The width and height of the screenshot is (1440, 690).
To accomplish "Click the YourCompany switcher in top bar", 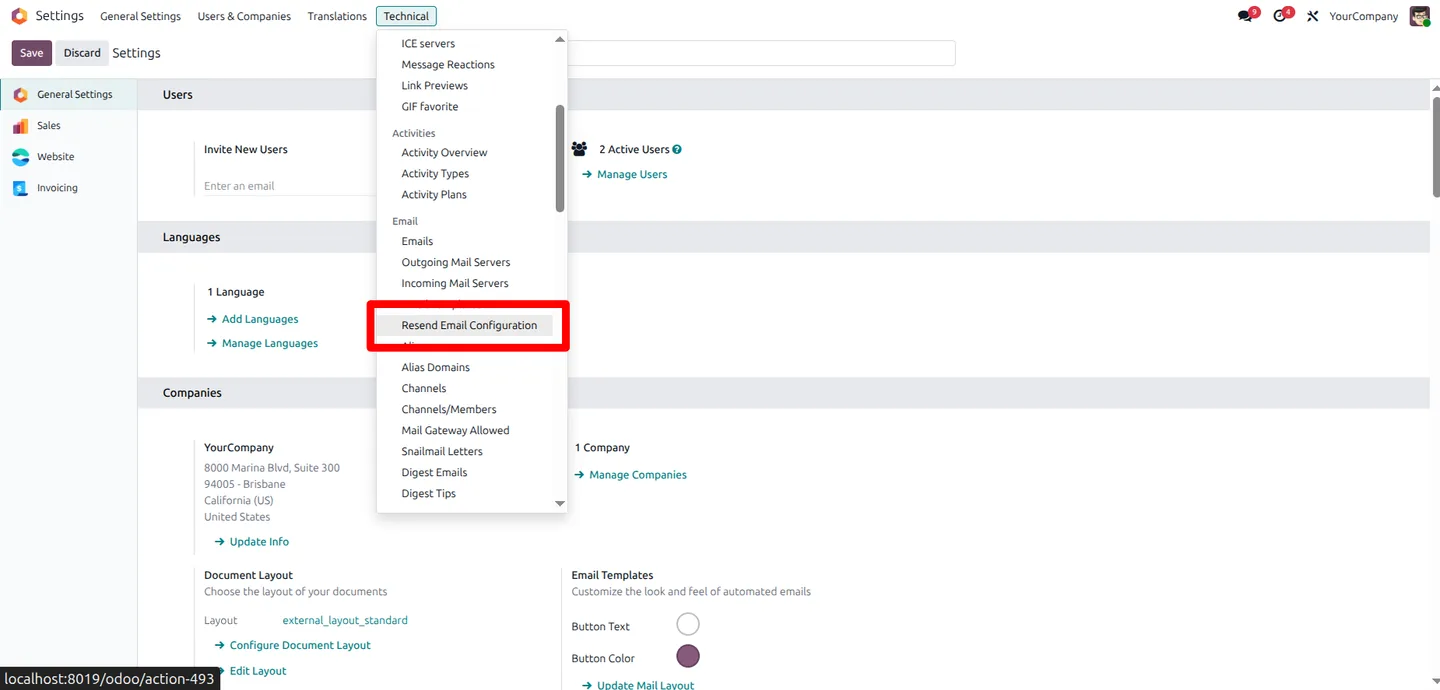I will 1364,16.
